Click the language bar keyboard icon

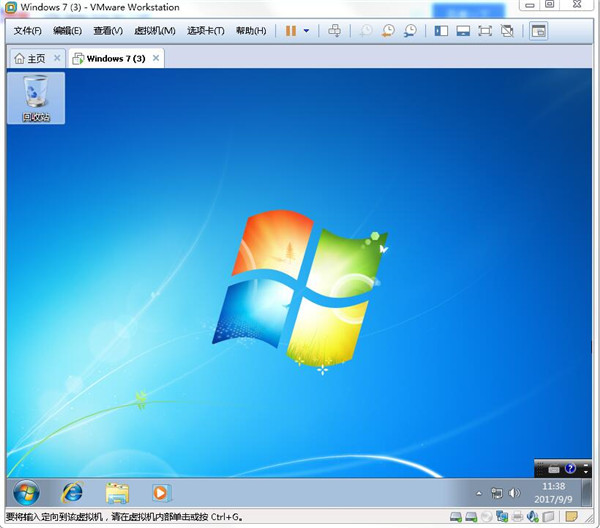[553, 469]
